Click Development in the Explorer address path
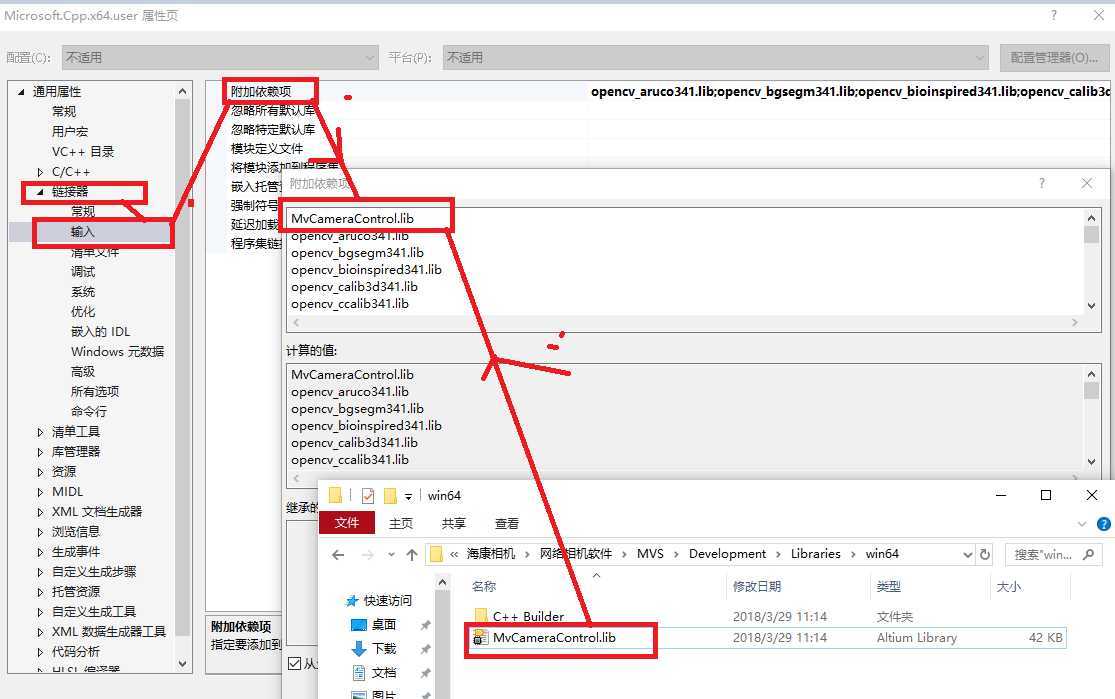This screenshot has height=699, width=1115. coord(727,554)
